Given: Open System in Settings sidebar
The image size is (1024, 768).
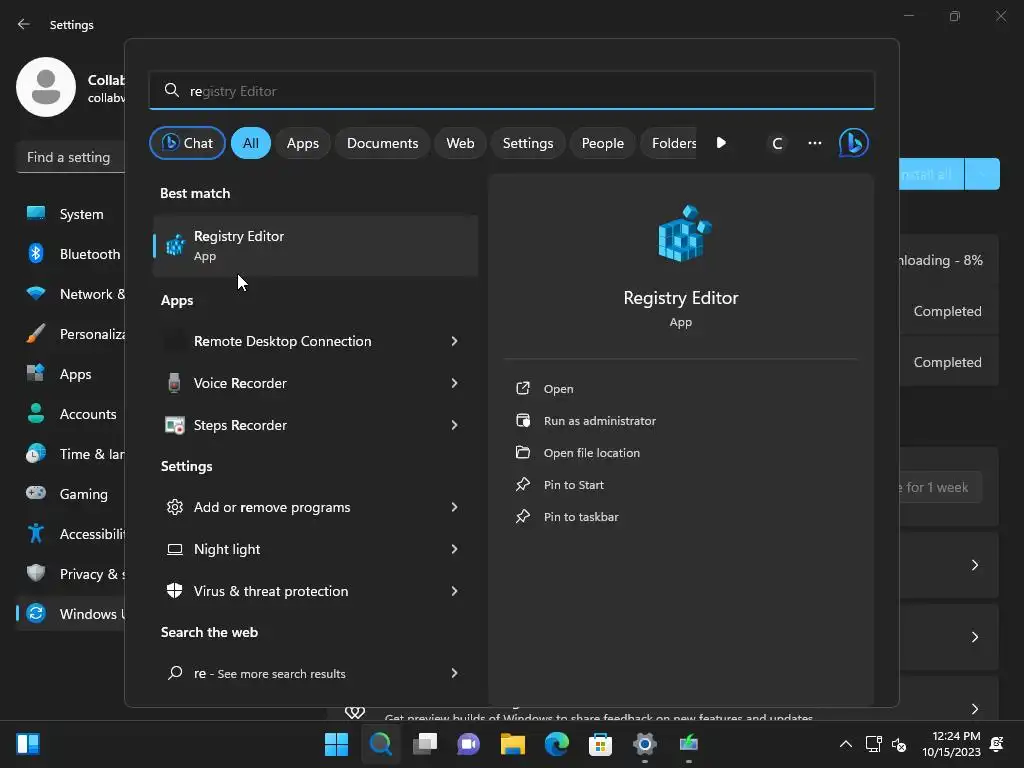Looking at the screenshot, I should (x=71, y=214).
